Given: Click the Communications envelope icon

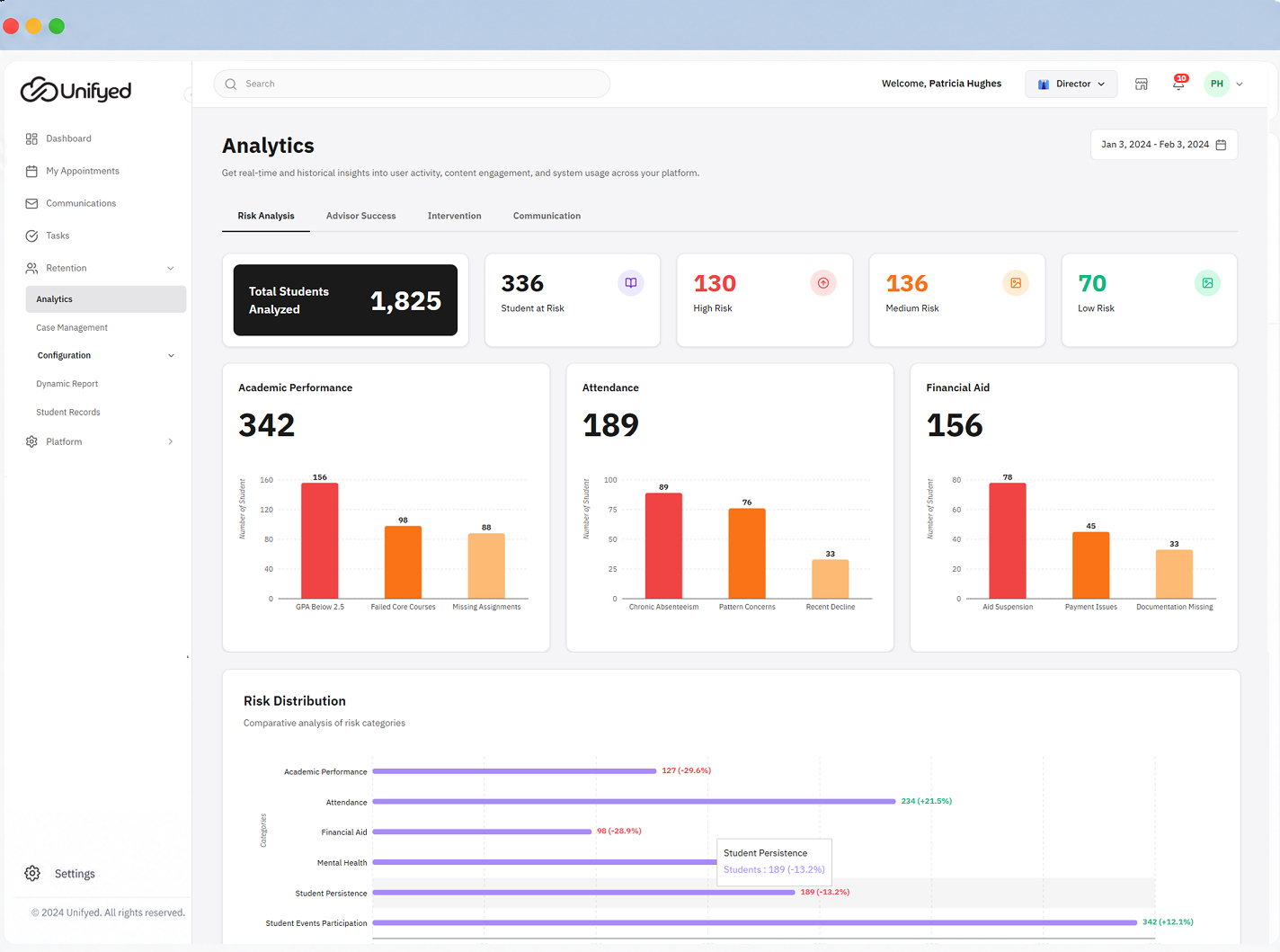Looking at the screenshot, I should pos(31,203).
